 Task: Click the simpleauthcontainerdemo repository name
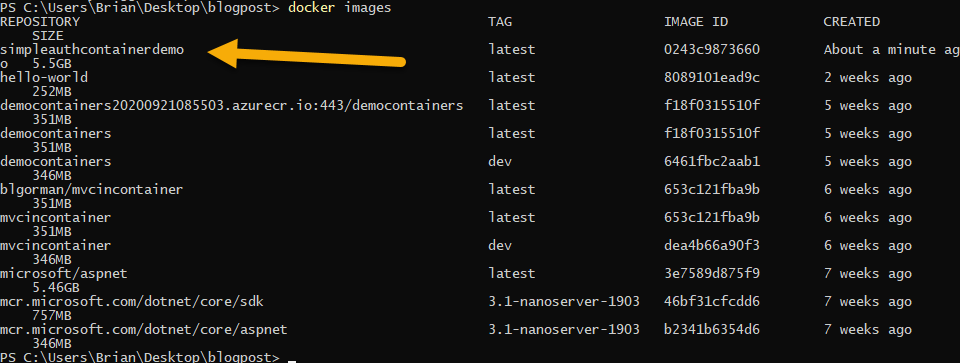point(92,50)
